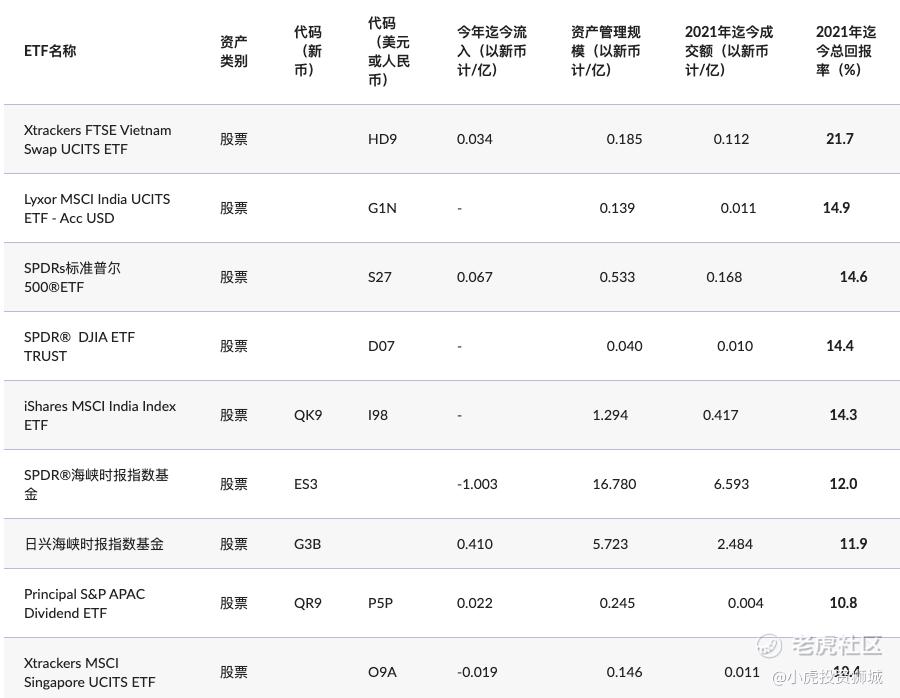
Task: Click total return value 12.0
Action: click(843, 483)
